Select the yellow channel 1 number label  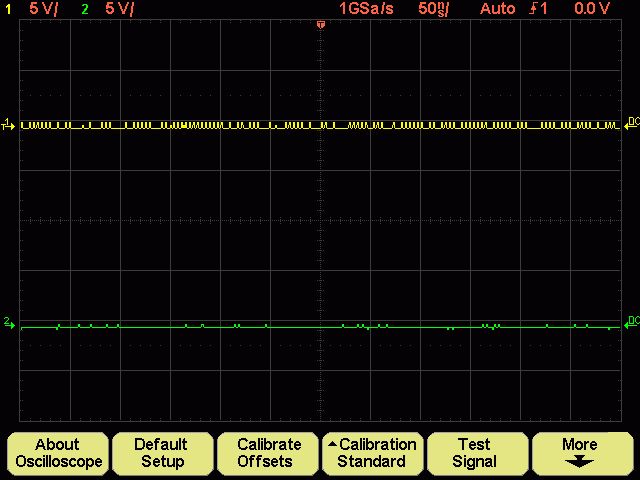[x=8, y=9]
